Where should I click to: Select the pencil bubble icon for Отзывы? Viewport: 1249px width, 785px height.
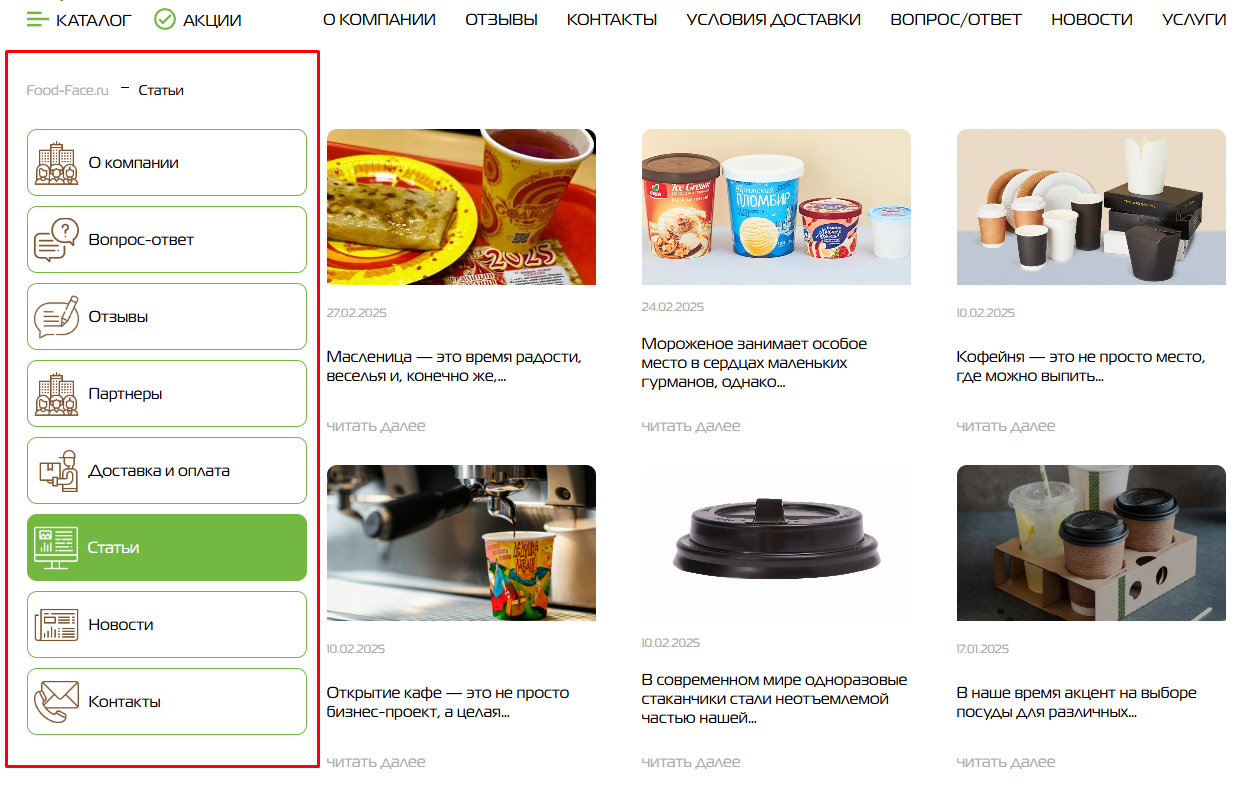point(57,317)
